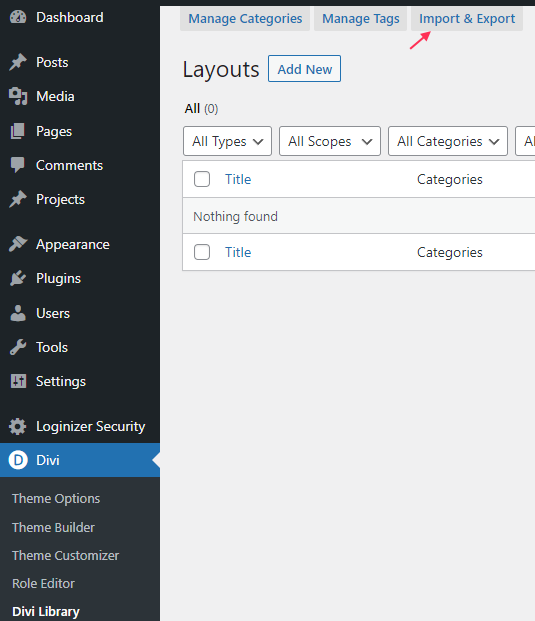Click the Categories footer column label
Image resolution: width=535 pixels, height=621 pixels.
449,252
